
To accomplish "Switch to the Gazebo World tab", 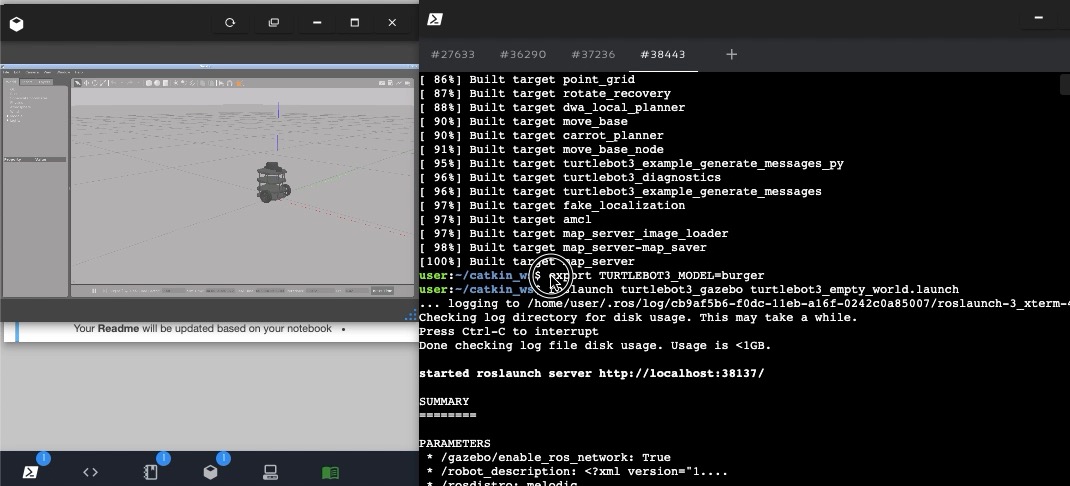I will click(11, 82).
